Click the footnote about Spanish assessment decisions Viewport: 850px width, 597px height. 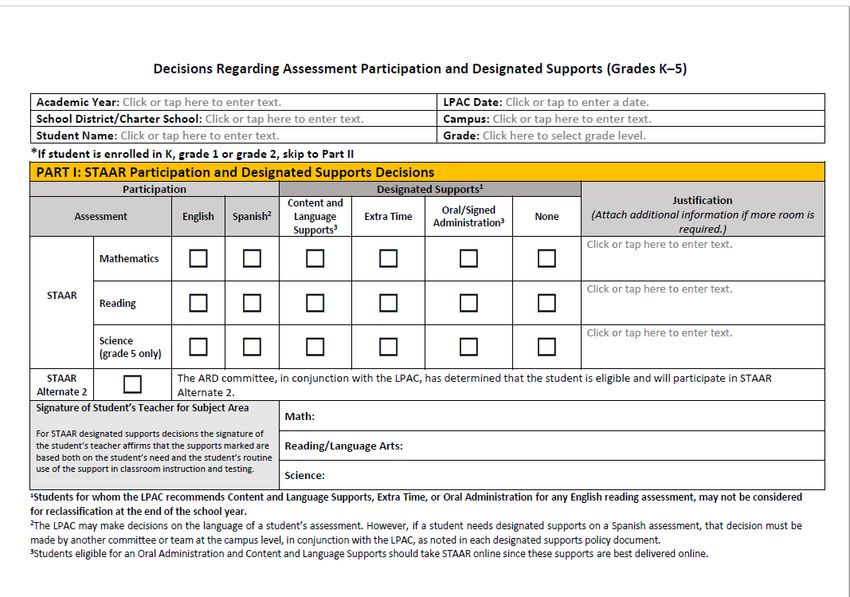pos(416,532)
